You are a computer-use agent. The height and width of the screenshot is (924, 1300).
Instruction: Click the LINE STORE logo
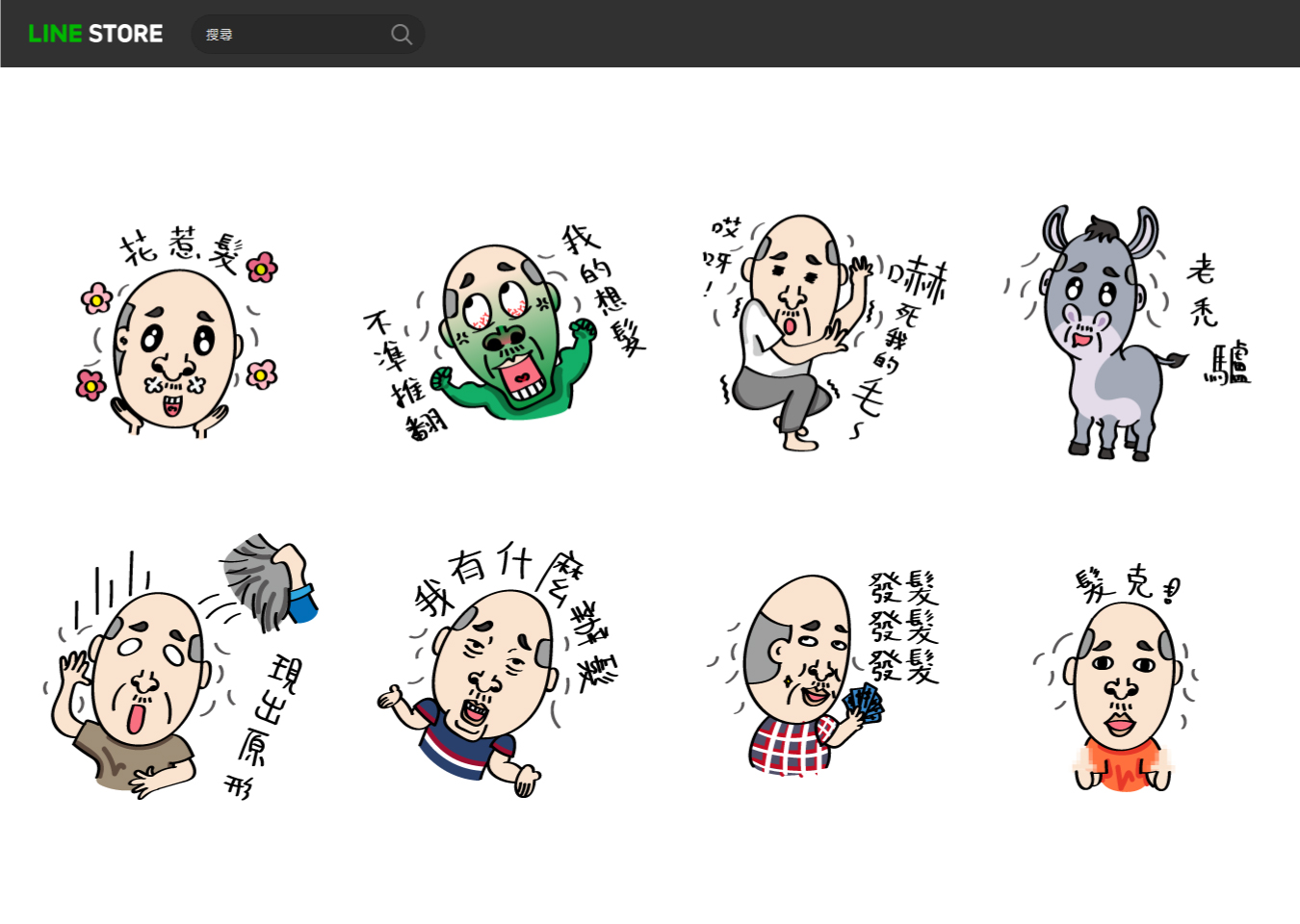(95, 34)
